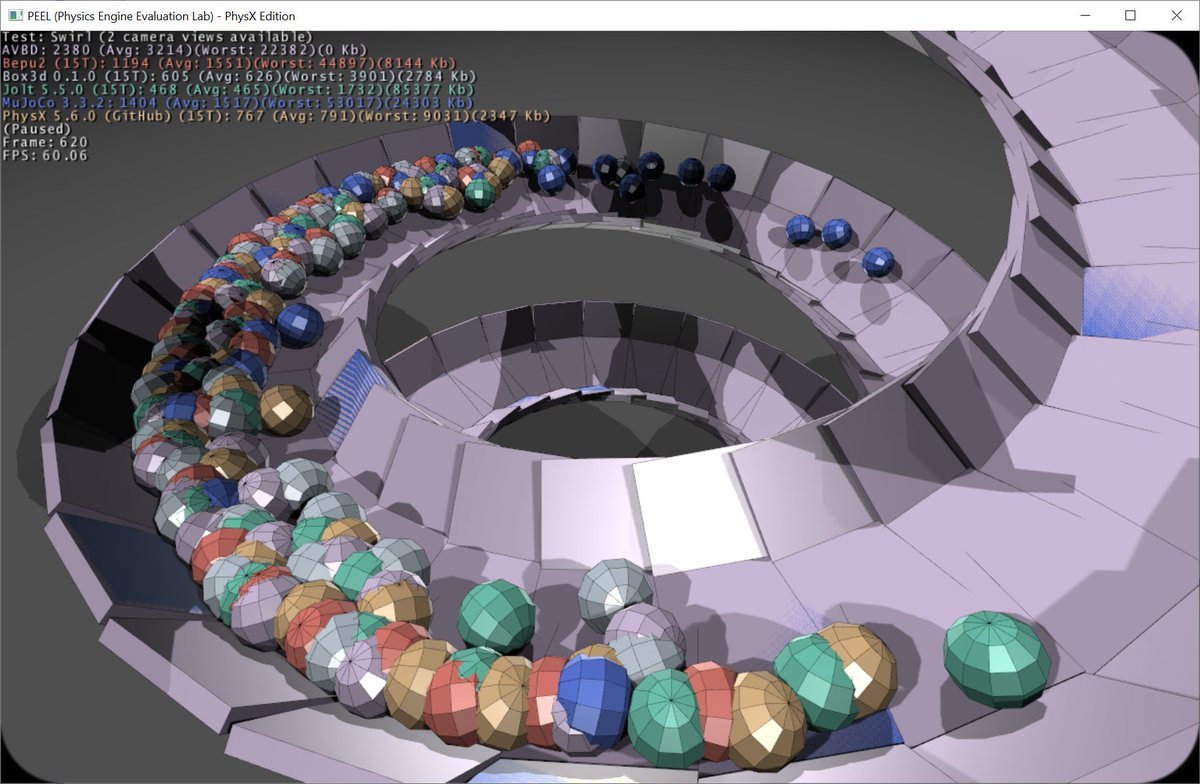The width and height of the screenshot is (1200, 784).
Task: Click the 'Test: Swirl' overlay line
Action: click(x=158, y=36)
